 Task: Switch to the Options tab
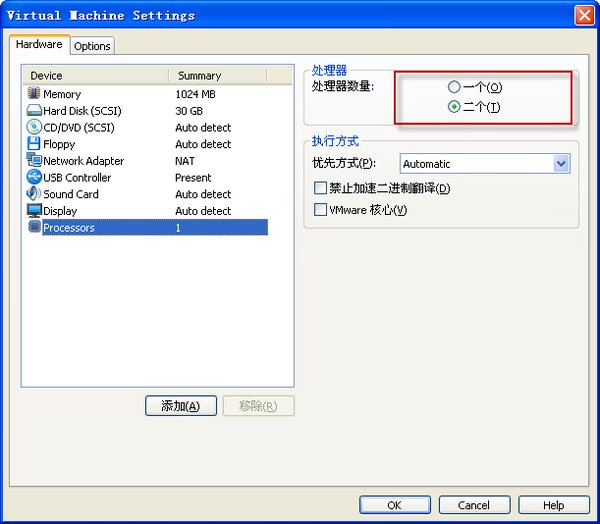pyautogui.click(x=92, y=46)
